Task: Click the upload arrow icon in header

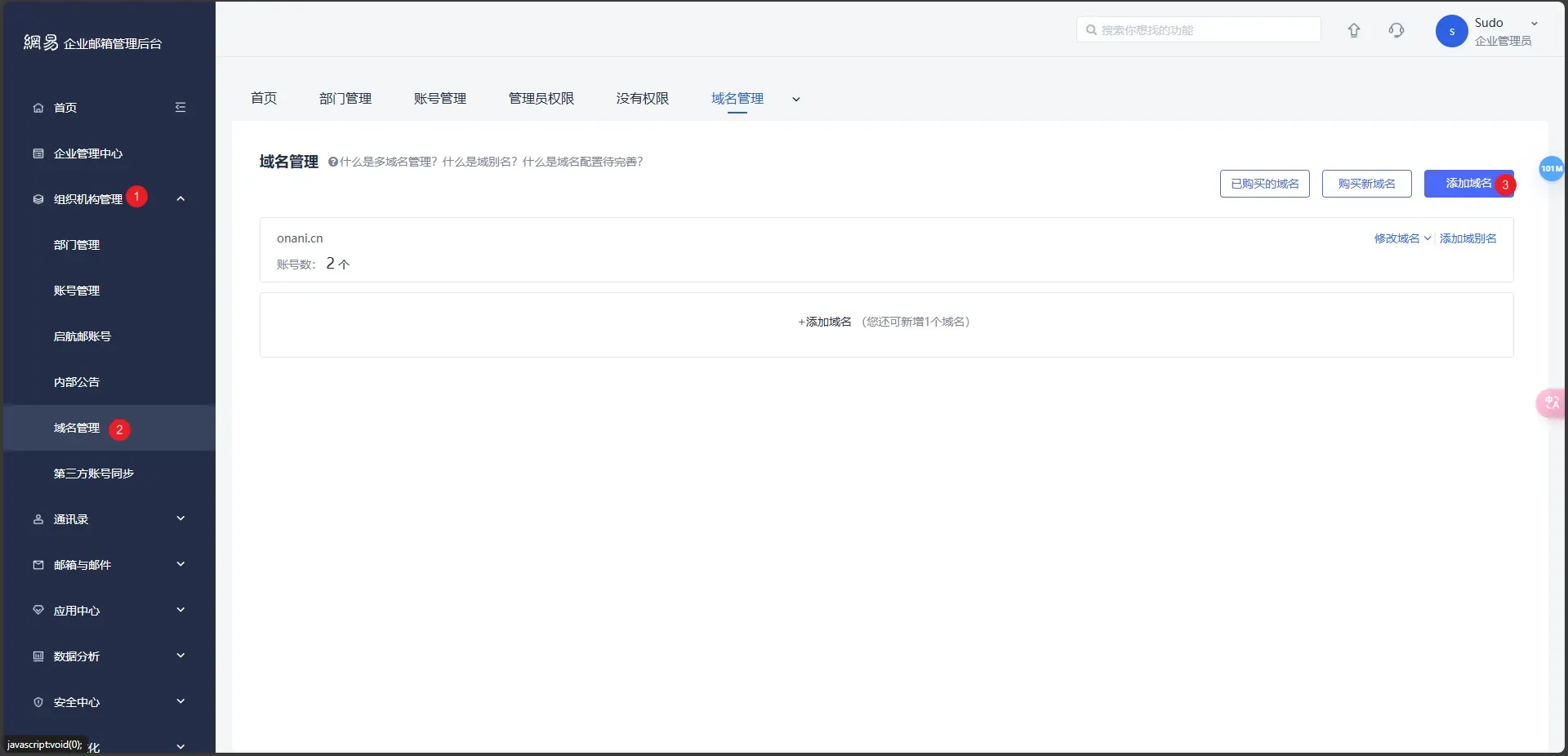Action: tap(1354, 31)
